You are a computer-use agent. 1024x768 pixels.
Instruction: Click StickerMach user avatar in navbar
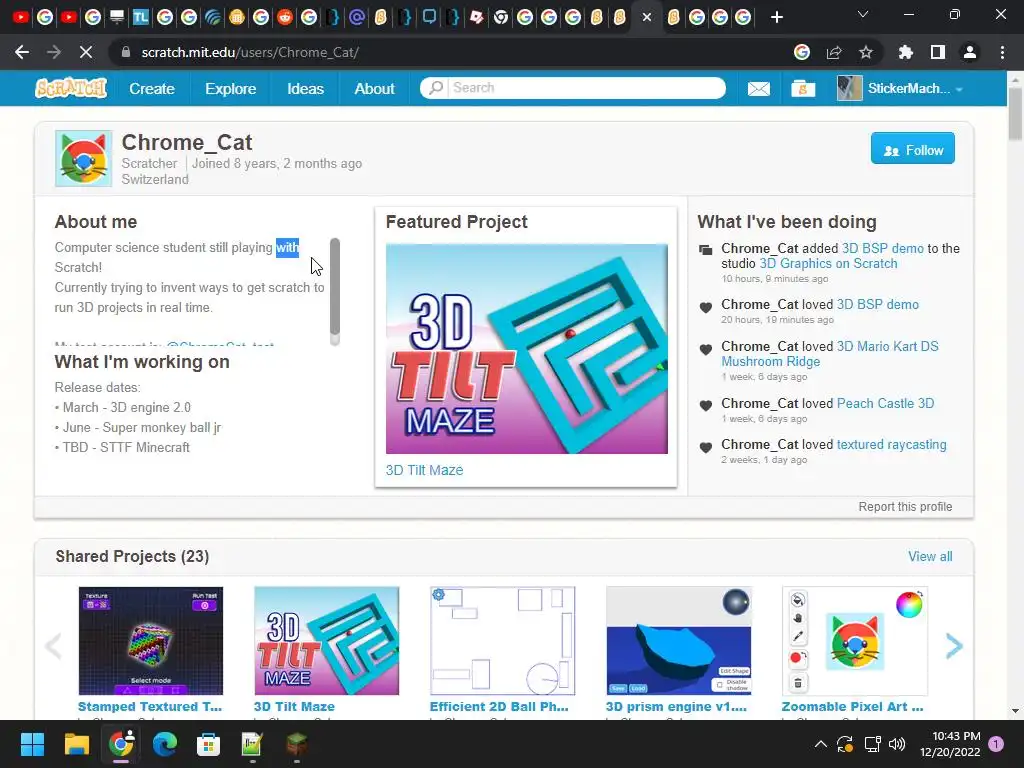(x=849, y=88)
